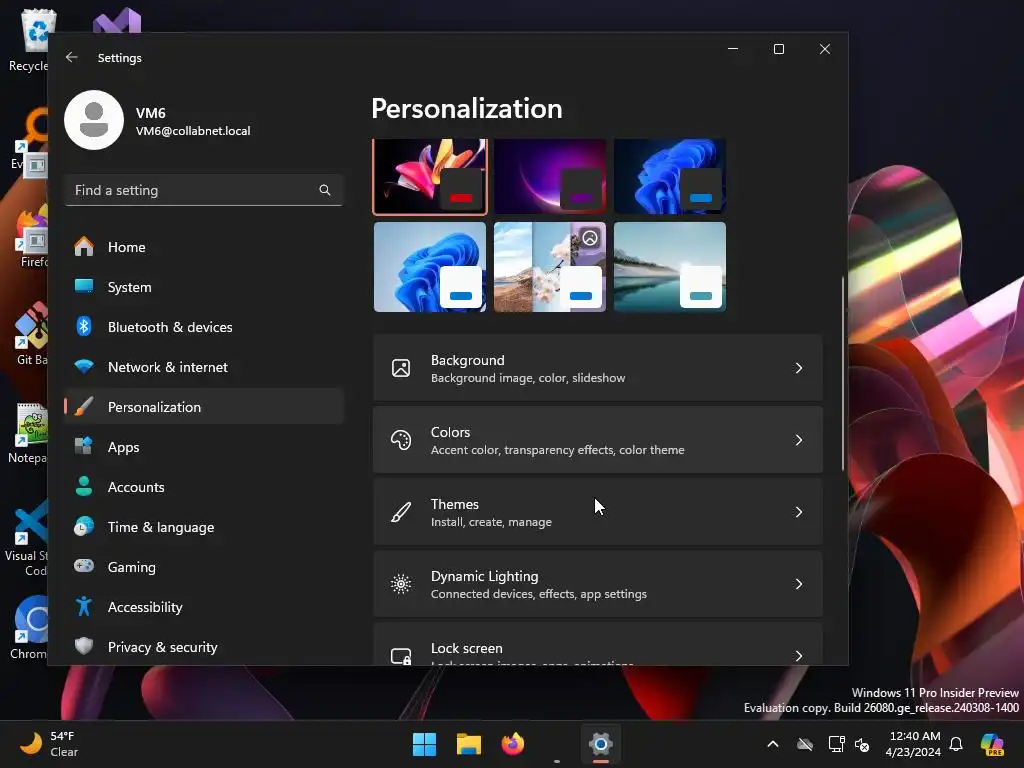1024x768 pixels.
Task: Open the Lock screen settings row
Action: point(598,645)
